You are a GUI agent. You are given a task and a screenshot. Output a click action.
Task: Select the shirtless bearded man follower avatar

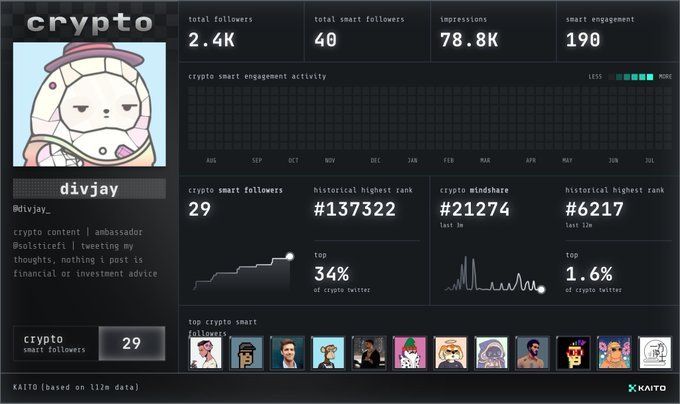coord(532,353)
